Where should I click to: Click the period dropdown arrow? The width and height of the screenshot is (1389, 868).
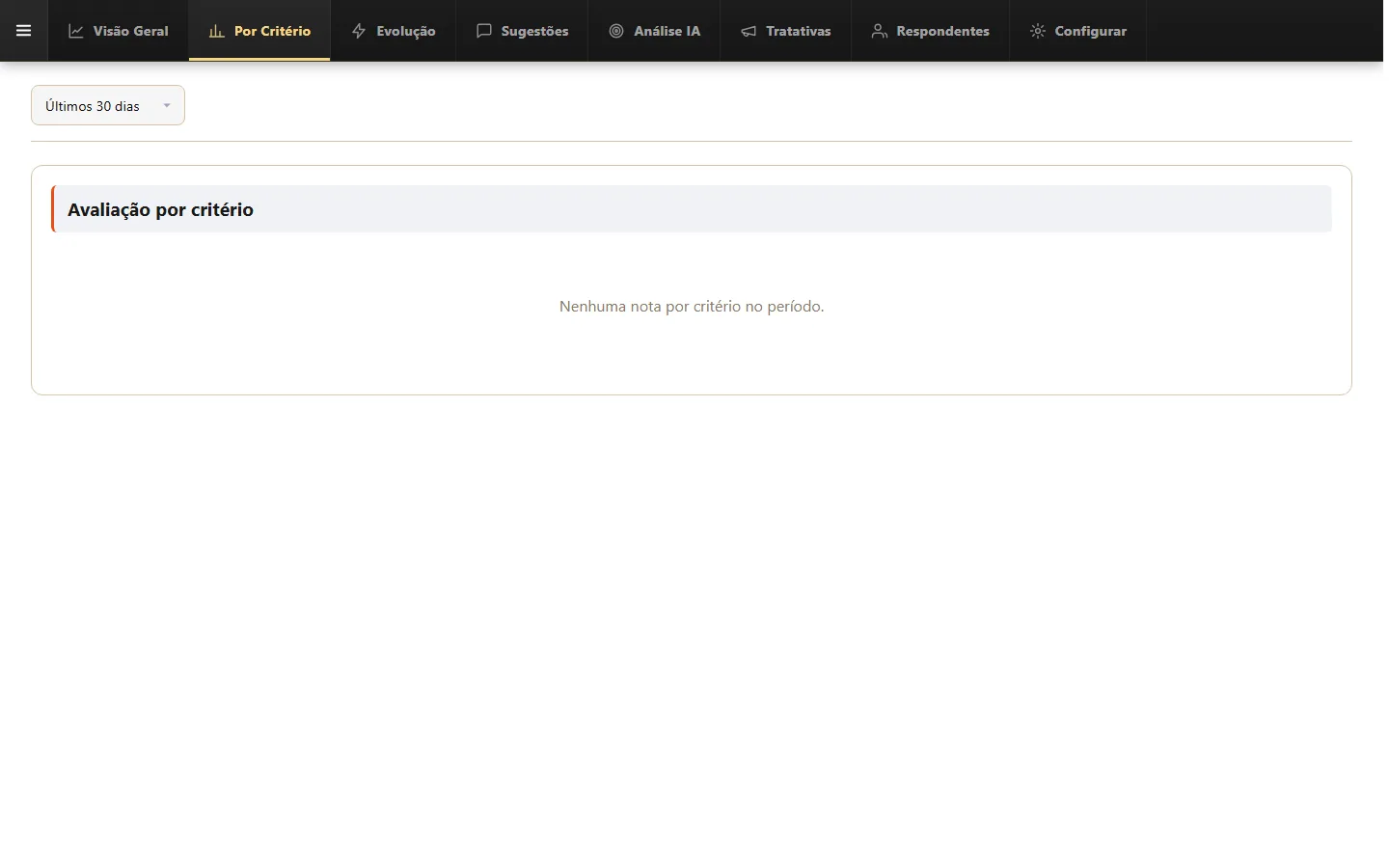coord(167,106)
